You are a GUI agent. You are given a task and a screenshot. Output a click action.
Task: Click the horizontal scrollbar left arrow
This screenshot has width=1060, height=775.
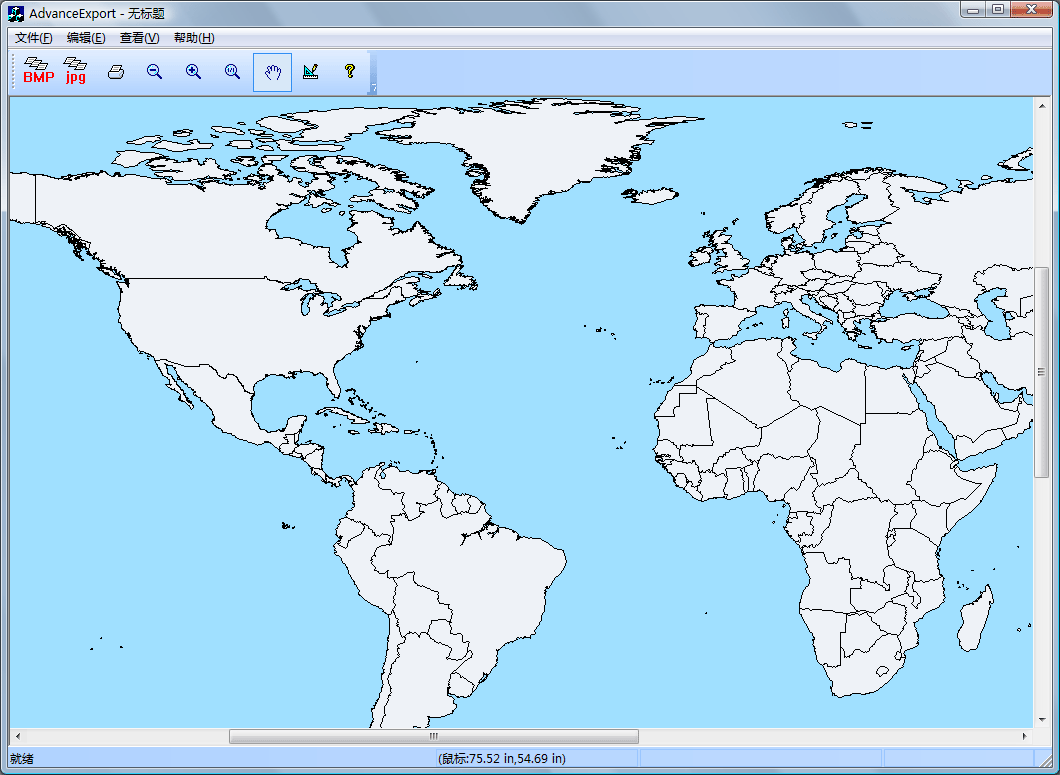point(17,737)
